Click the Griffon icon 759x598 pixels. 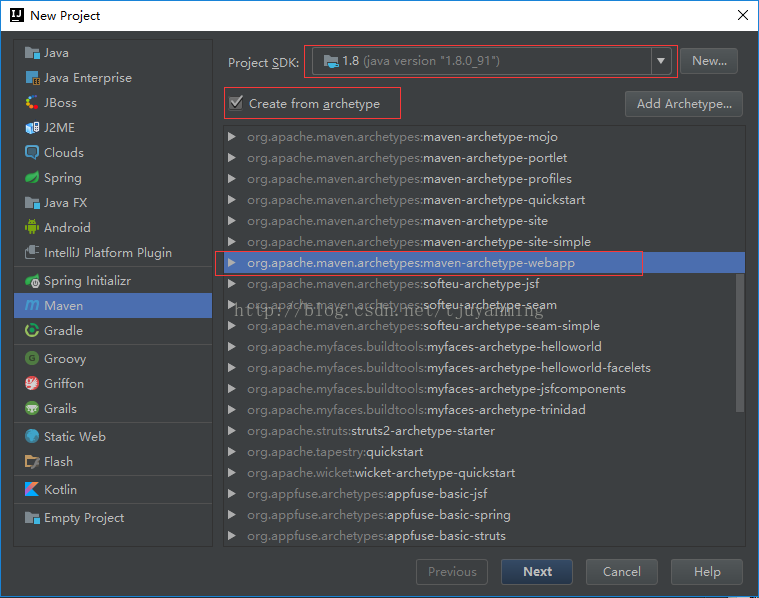[x=32, y=383]
